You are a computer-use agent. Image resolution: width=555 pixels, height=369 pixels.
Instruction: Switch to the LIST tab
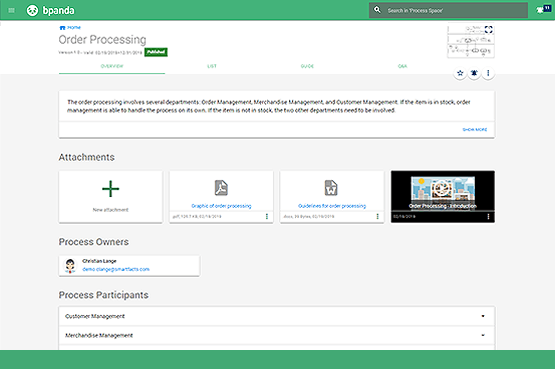tap(212, 66)
